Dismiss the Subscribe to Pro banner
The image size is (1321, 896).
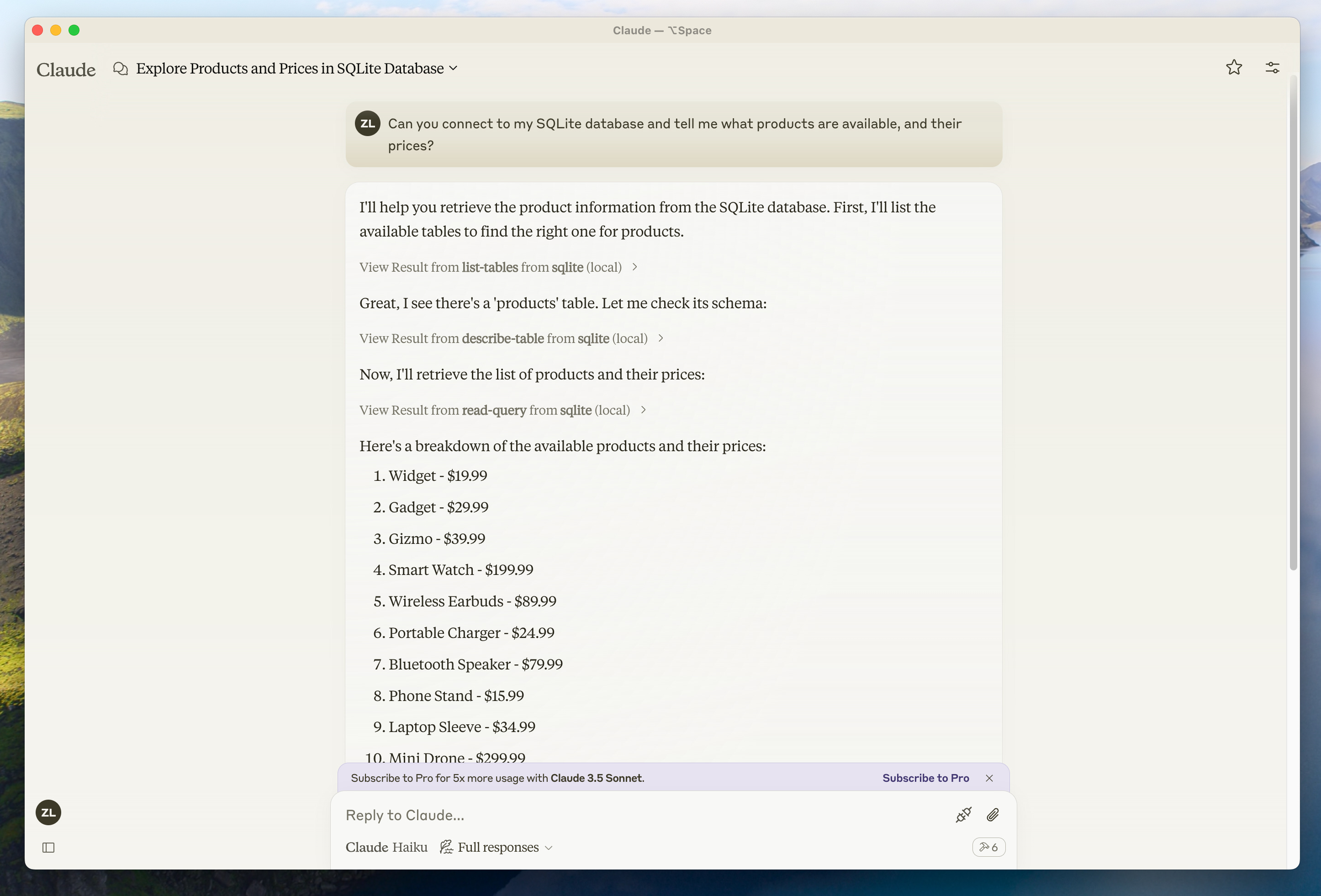(989, 778)
